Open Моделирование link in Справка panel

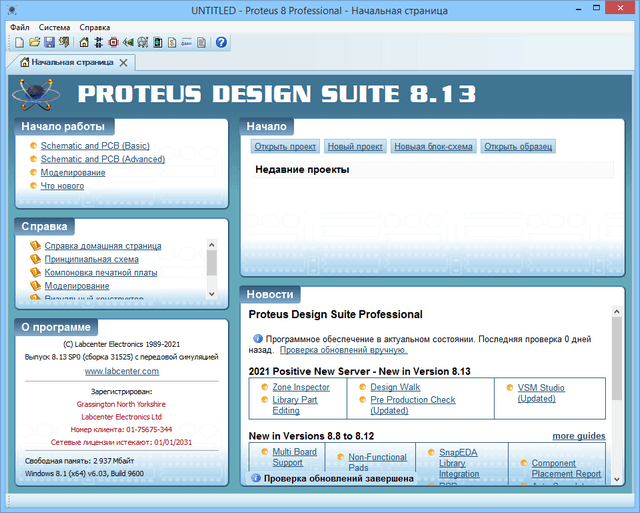[77, 286]
